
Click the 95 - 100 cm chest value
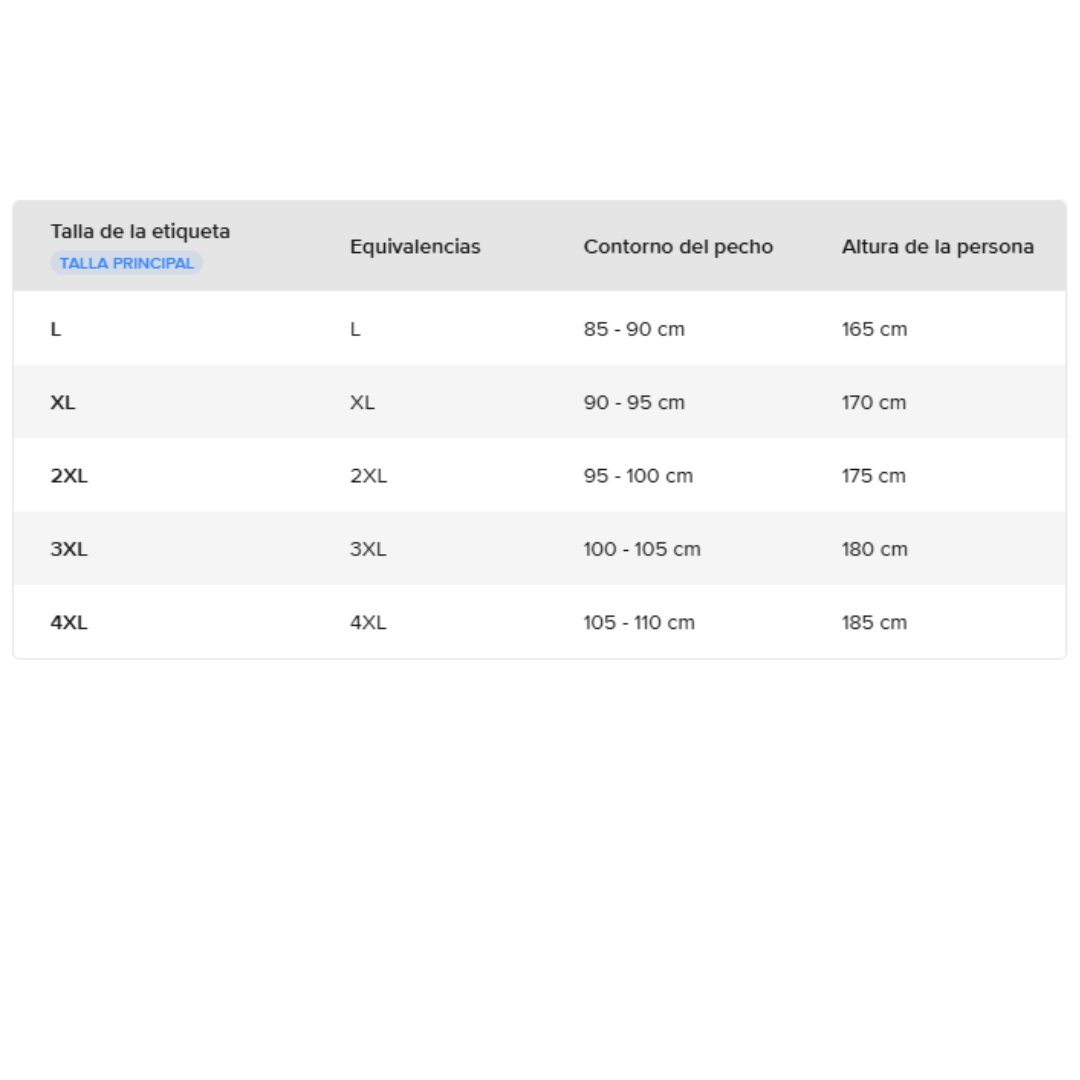[x=638, y=476]
